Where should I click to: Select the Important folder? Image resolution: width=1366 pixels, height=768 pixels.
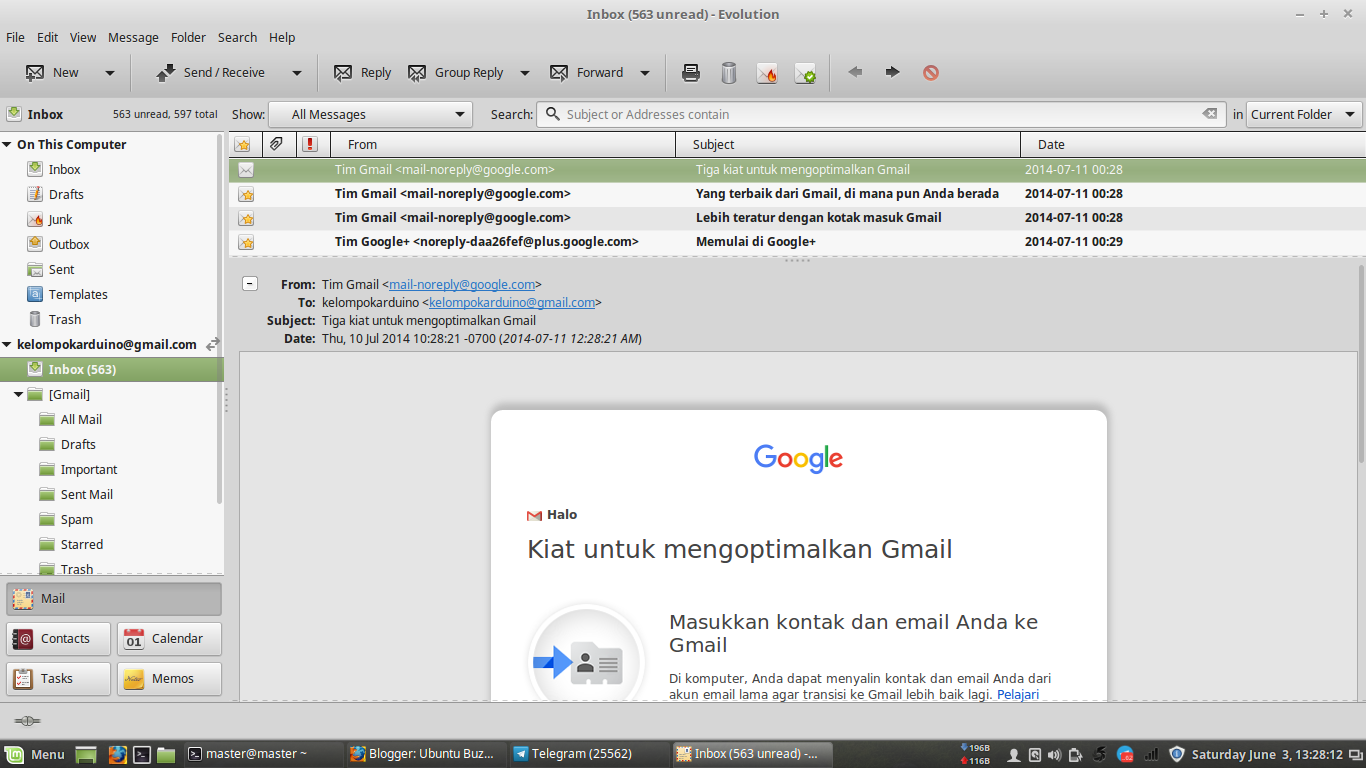89,470
